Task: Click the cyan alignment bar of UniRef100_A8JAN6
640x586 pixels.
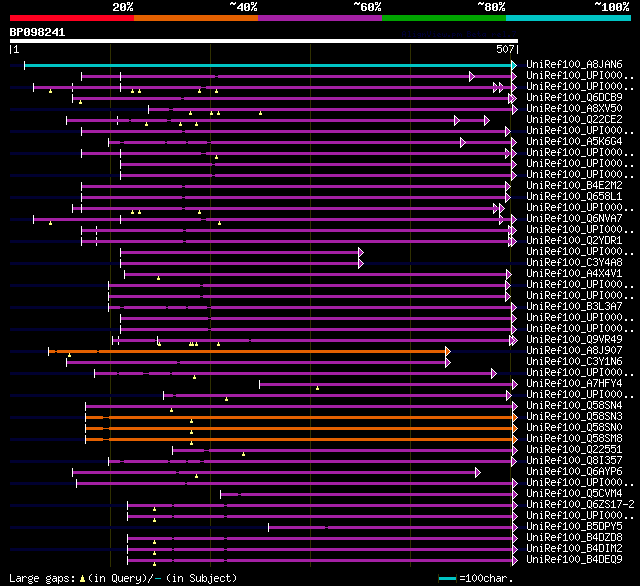Action: click(x=268, y=65)
